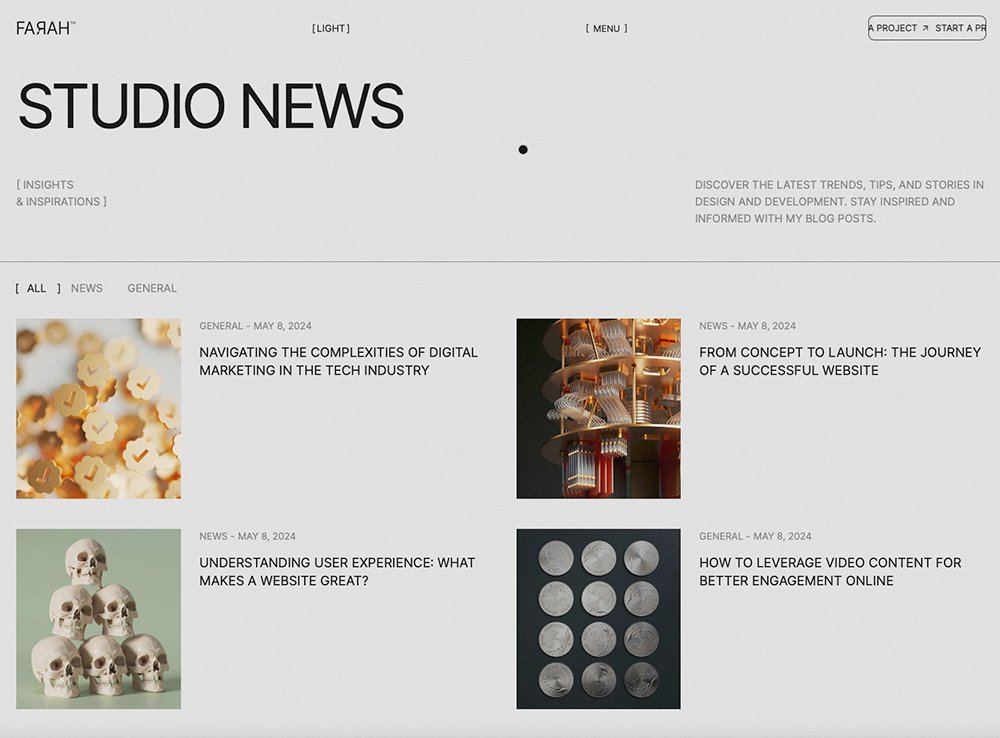This screenshot has width=1000, height=738.
Task: Click the STUDIO NEWS page heading
Action: pyautogui.click(x=211, y=106)
